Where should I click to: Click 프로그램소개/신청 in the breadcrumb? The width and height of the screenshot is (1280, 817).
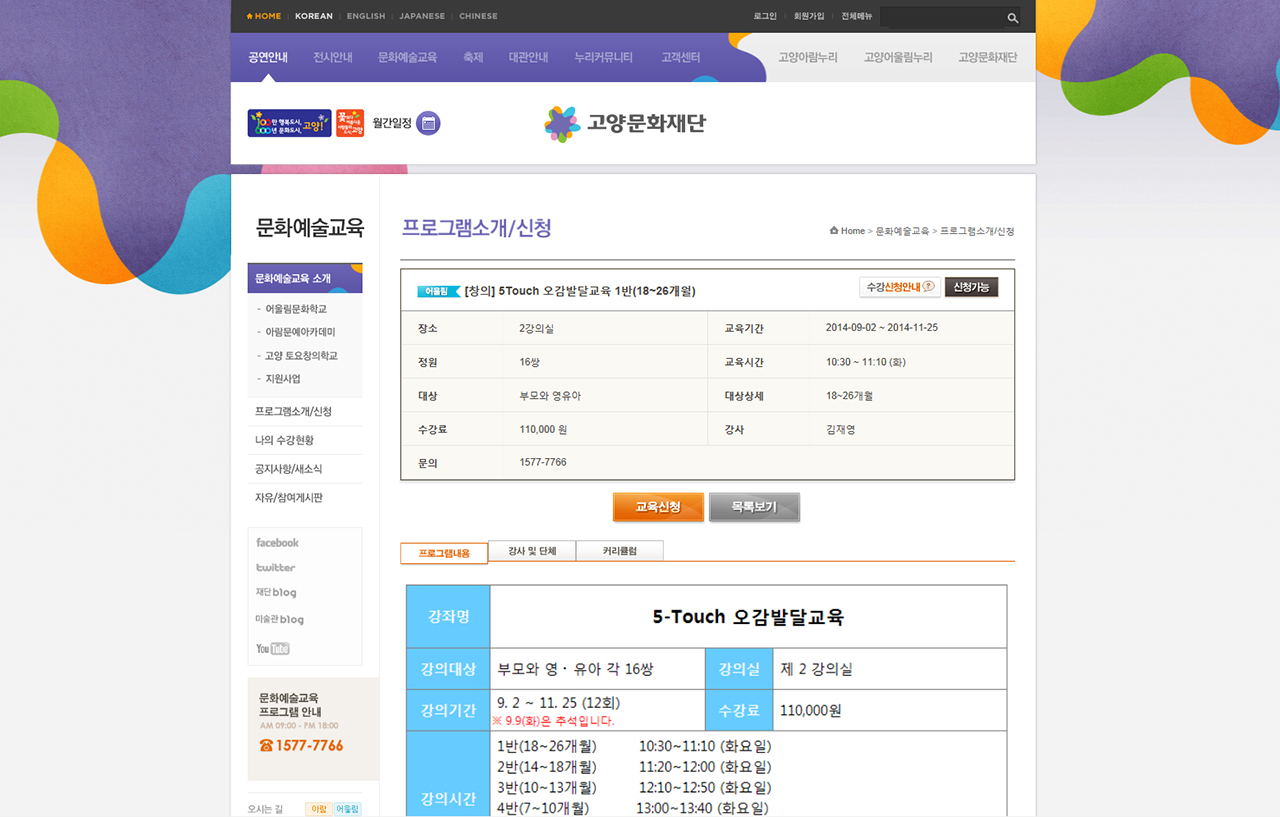(977, 231)
